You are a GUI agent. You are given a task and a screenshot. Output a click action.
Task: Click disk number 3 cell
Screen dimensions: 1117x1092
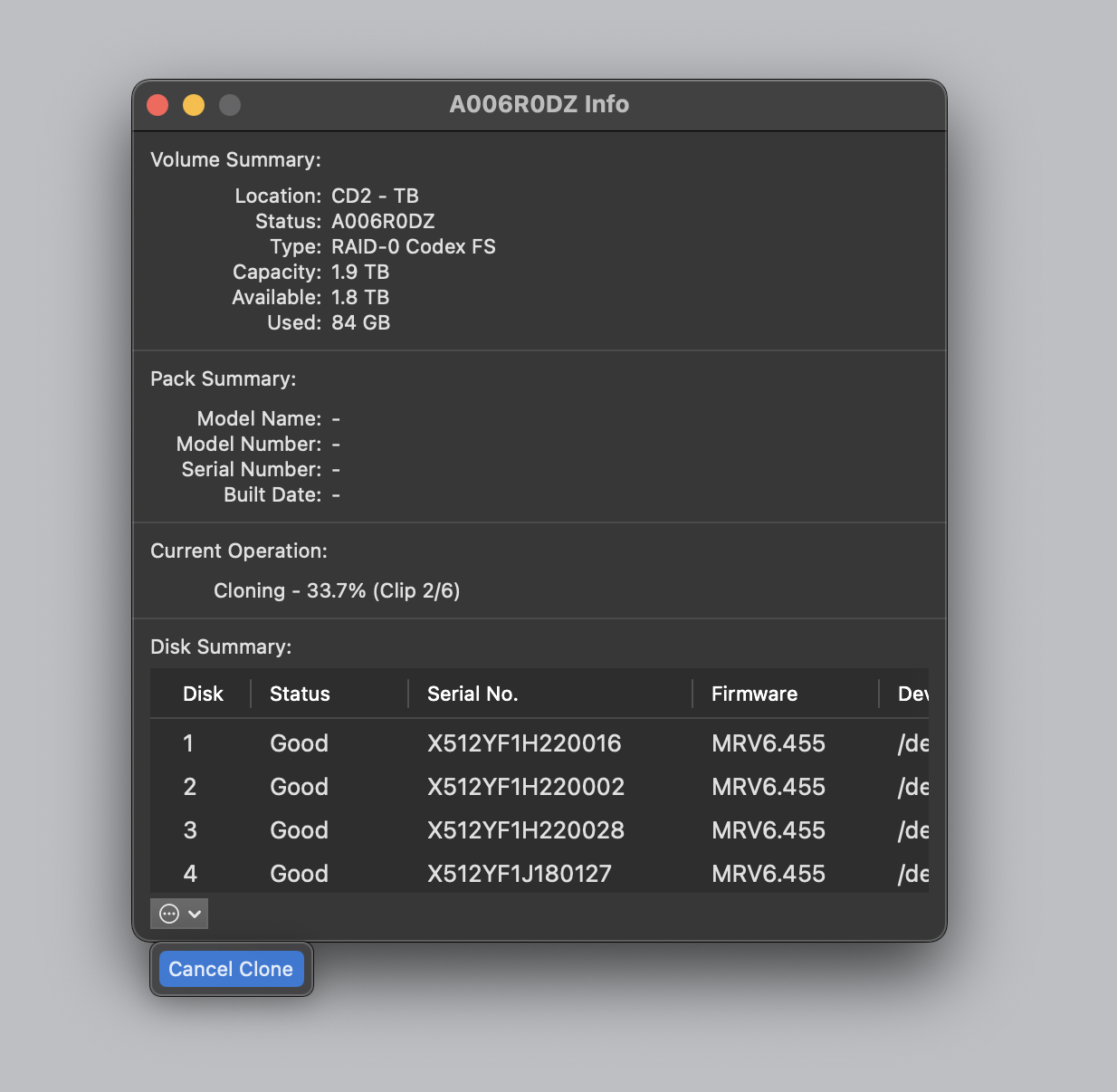(190, 830)
